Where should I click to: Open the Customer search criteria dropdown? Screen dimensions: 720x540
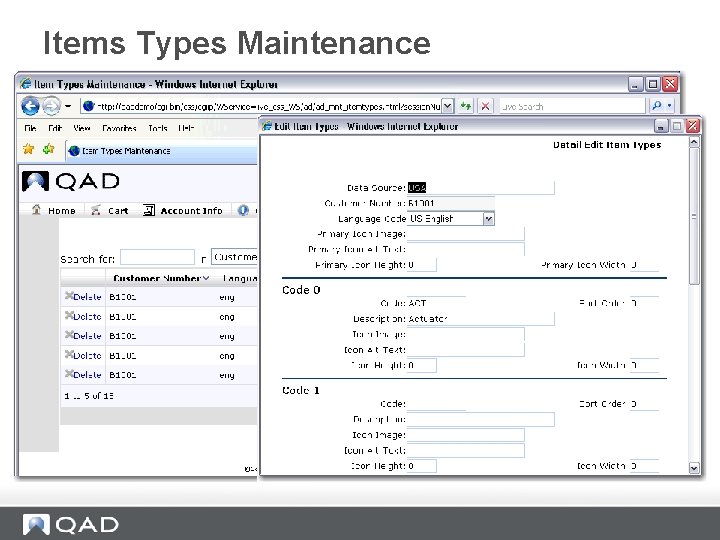[234, 257]
